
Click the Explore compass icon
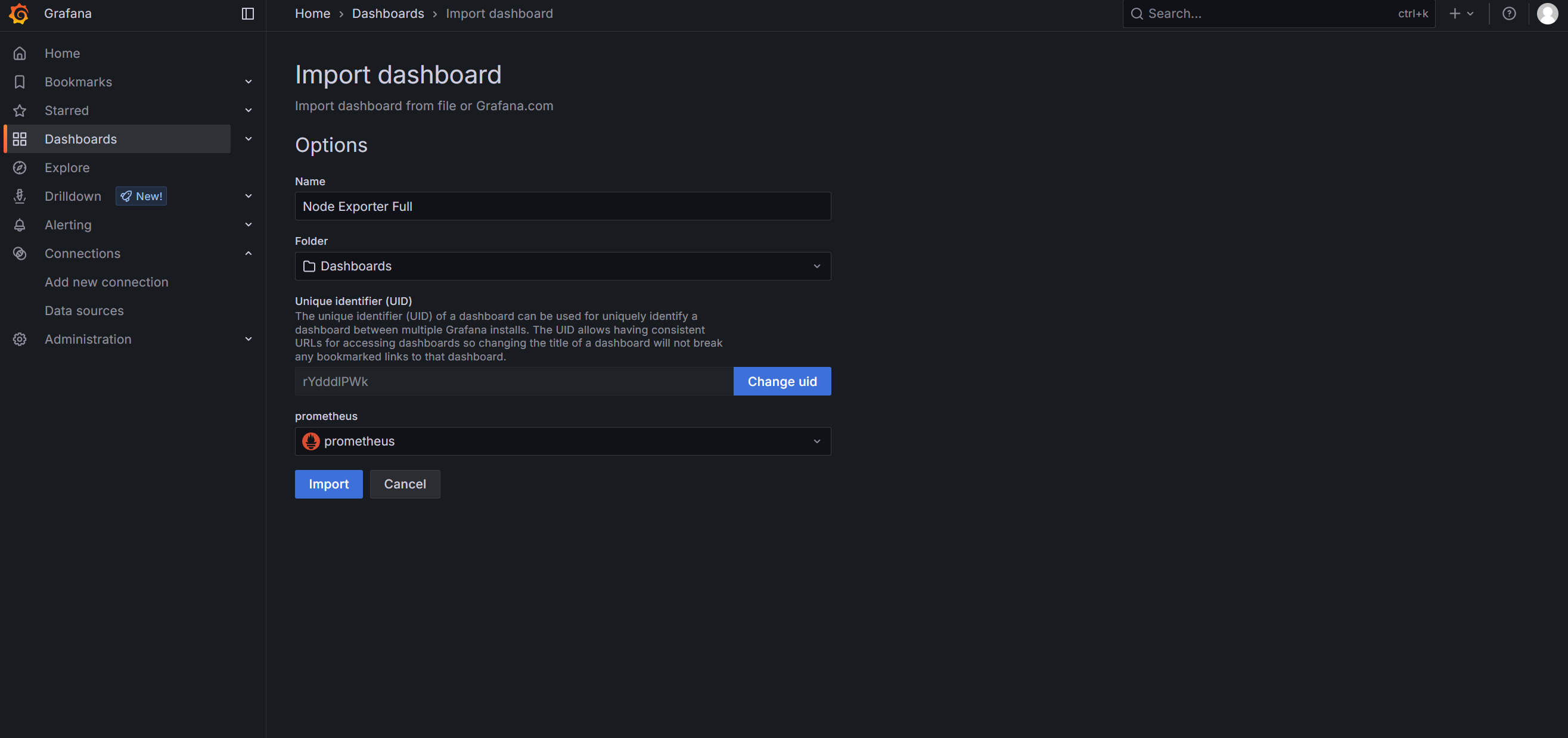(20, 168)
